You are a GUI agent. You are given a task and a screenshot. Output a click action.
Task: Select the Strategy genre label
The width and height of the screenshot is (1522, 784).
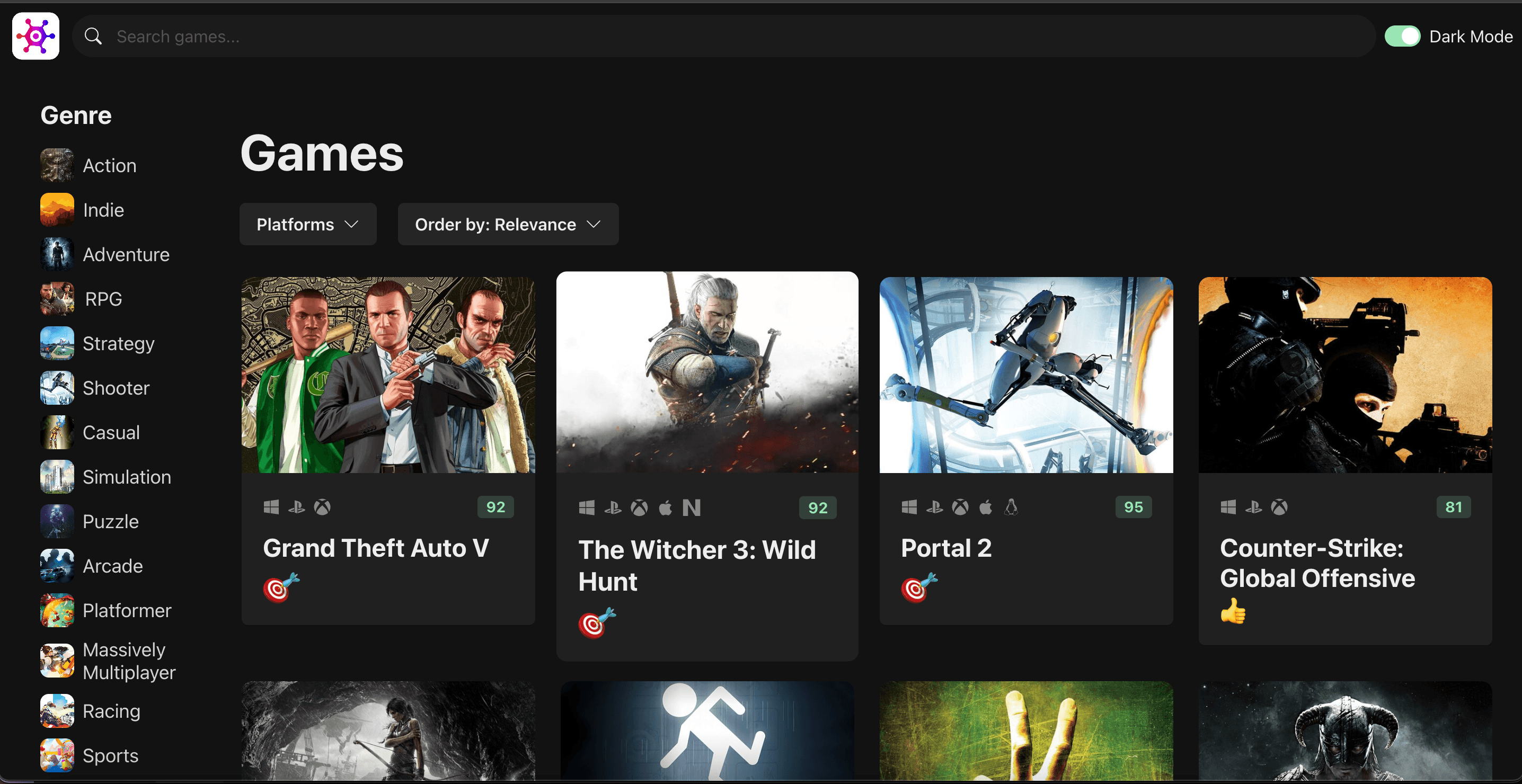pyautogui.click(x=118, y=343)
